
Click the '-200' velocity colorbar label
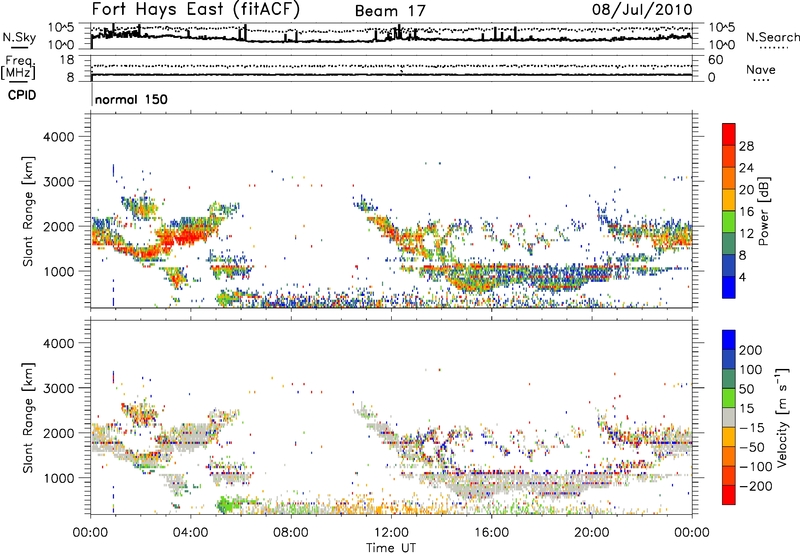(x=756, y=486)
